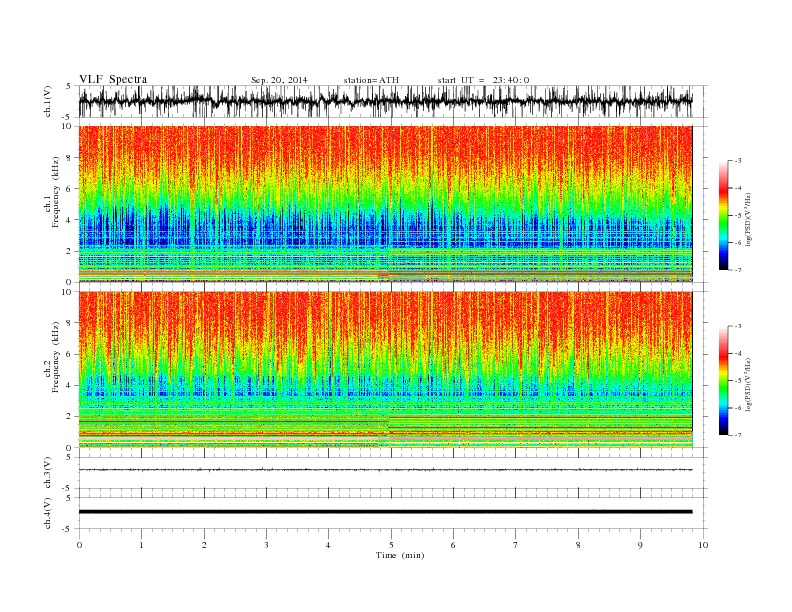
Task: Click inside the ch.2 spectrogram plot
Action: pyautogui.click(x=385, y=369)
